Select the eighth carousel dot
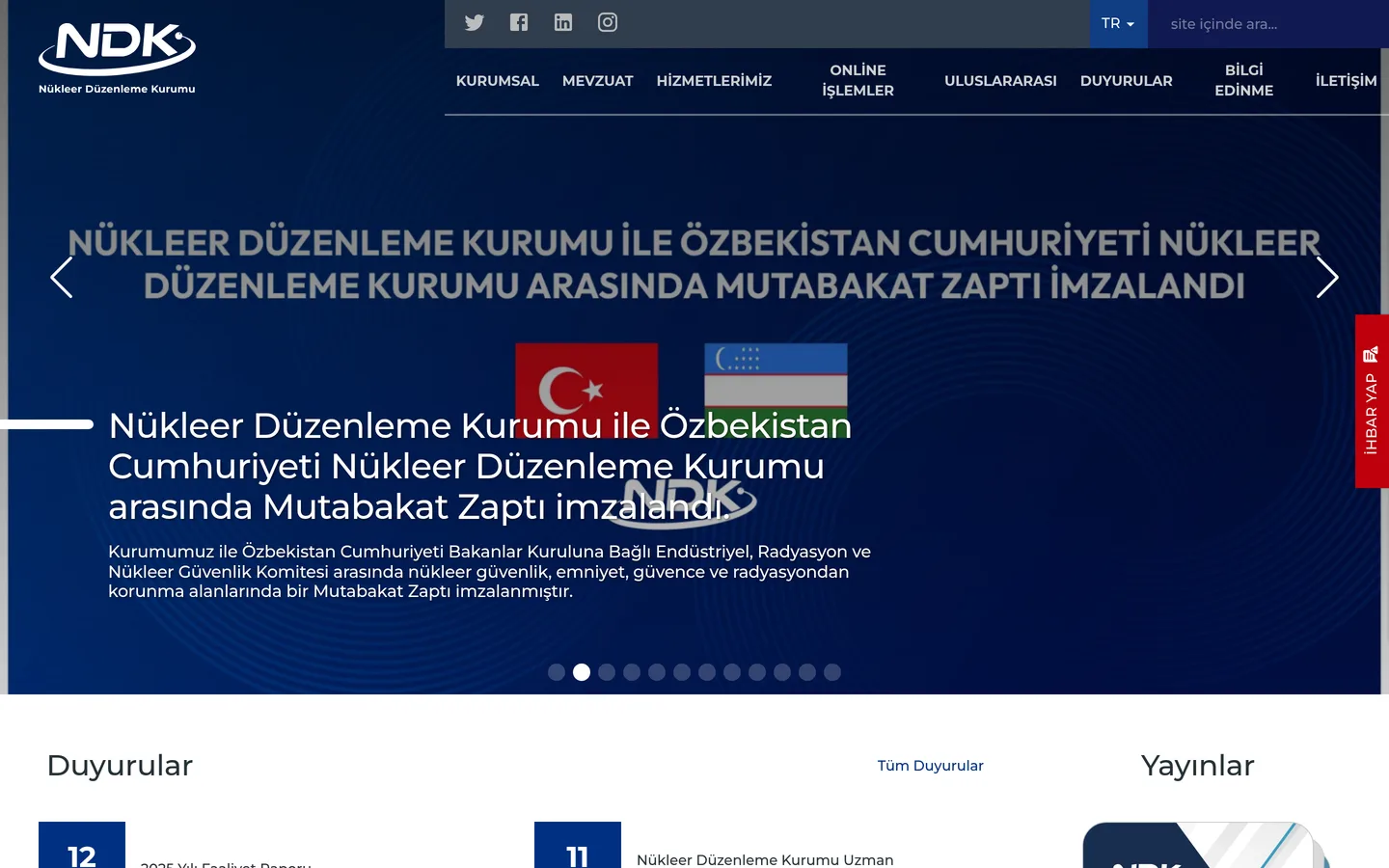1389x868 pixels. 732,672
